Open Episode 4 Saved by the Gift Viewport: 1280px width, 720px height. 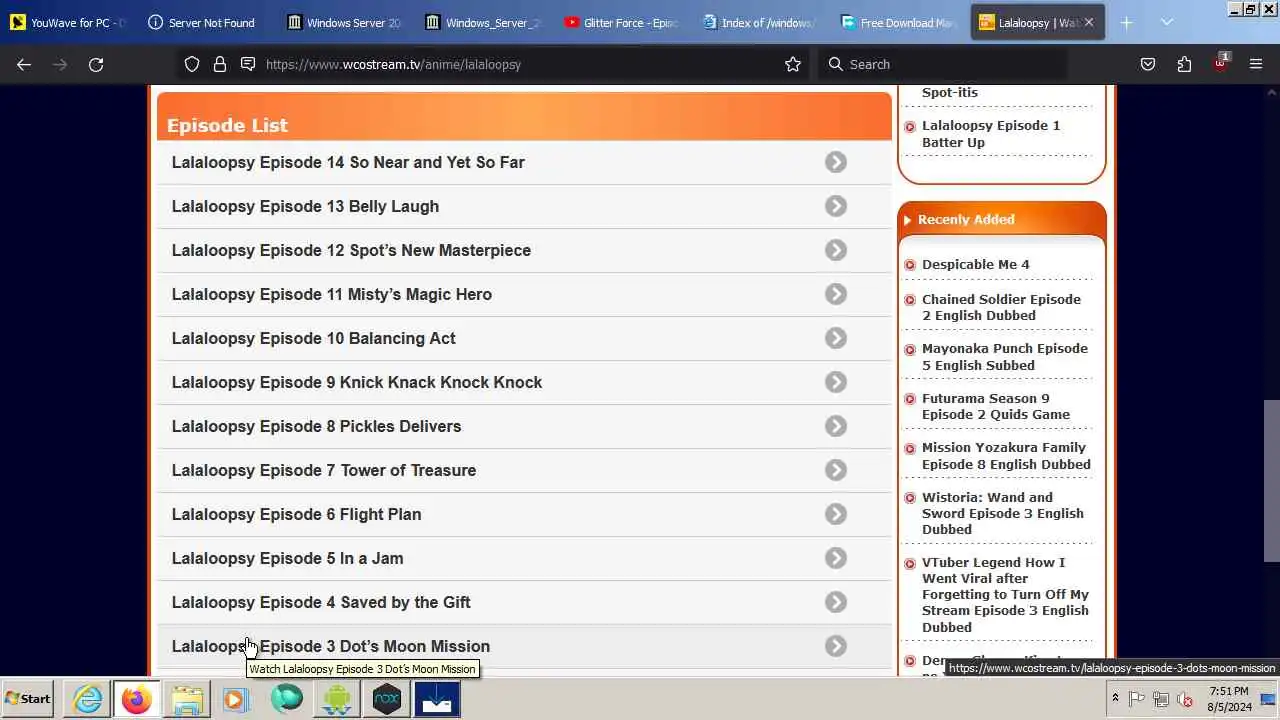pos(321,602)
